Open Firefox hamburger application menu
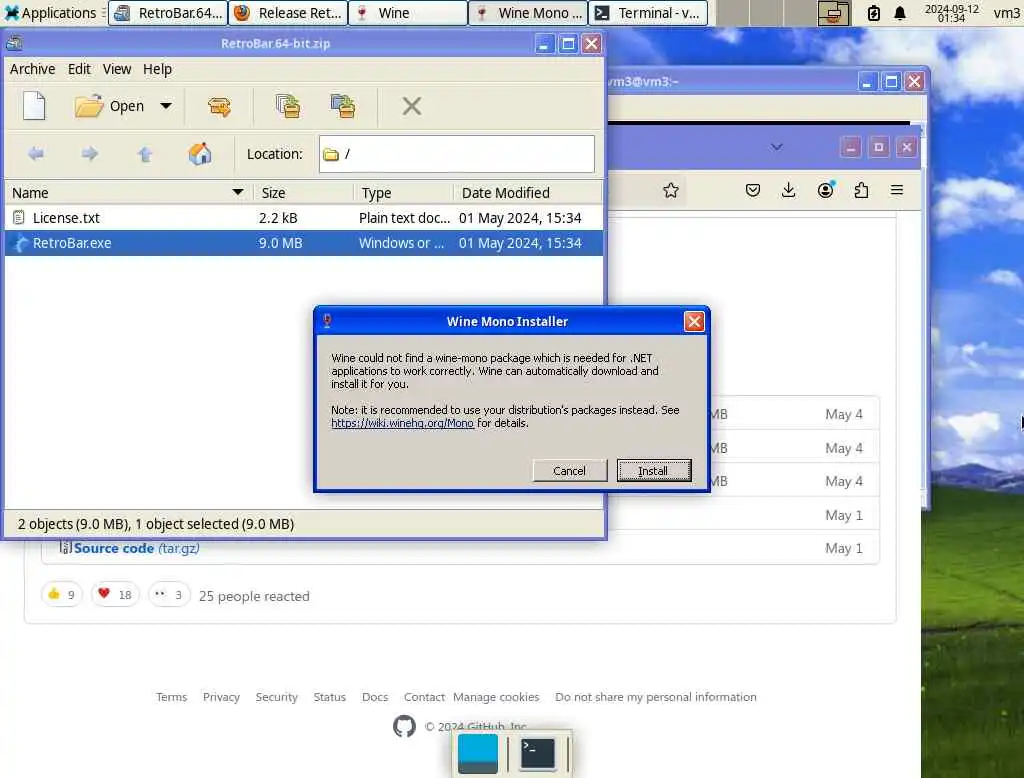 tap(897, 190)
